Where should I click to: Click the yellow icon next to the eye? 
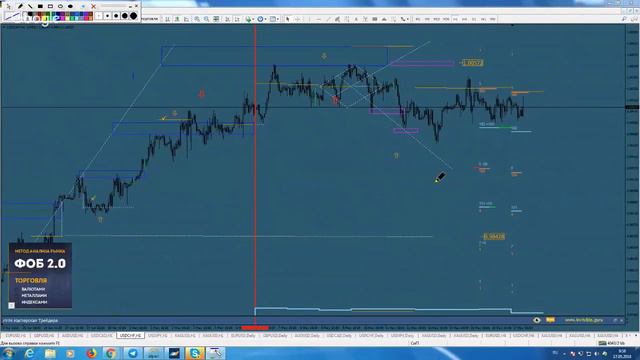coord(550,320)
